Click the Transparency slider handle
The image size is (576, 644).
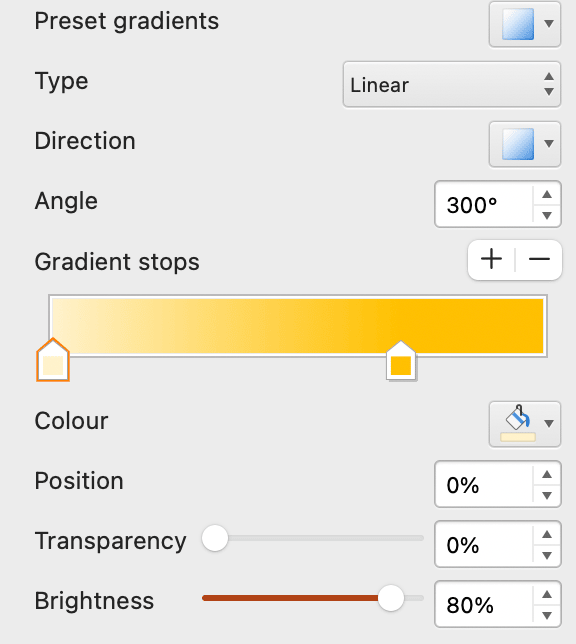pos(215,538)
